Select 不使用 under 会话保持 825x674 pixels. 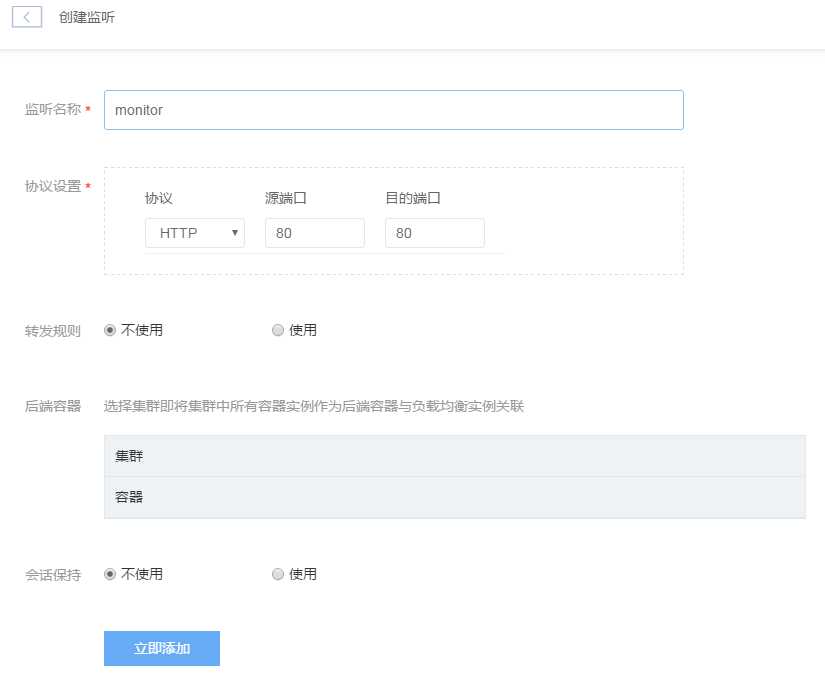(x=110, y=573)
